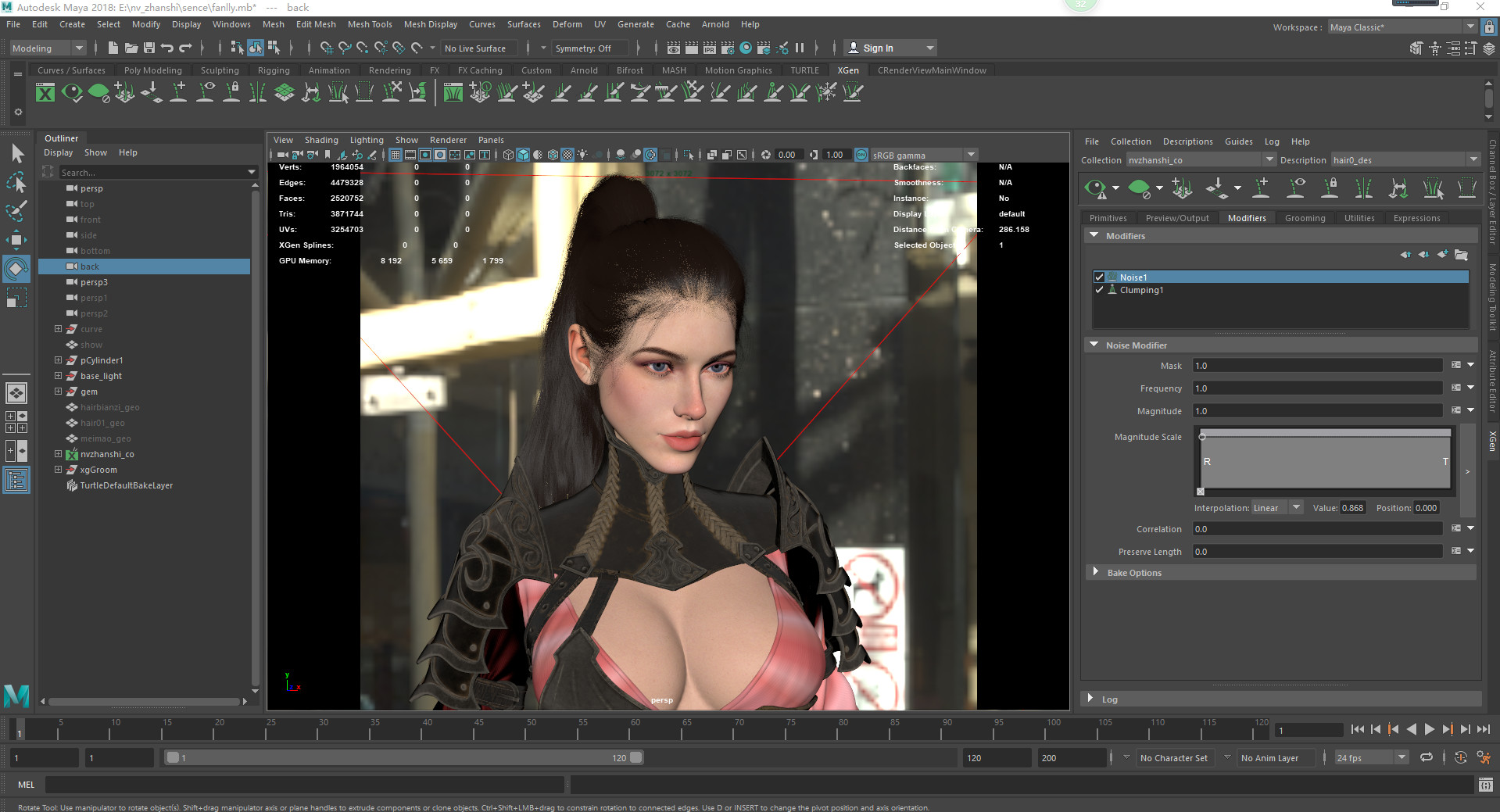Click the play forwards button
This screenshot has height=812, width=1500.
click(x=1429, y=729)
